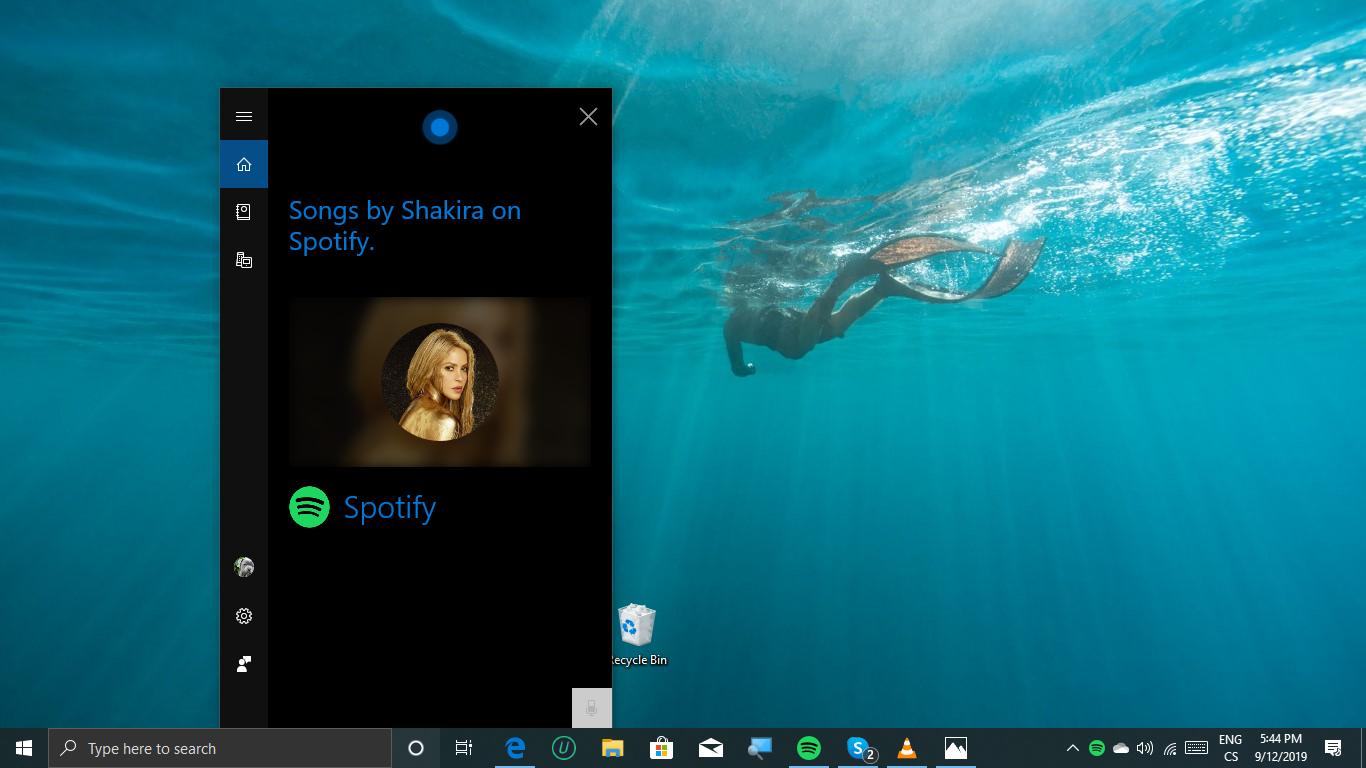Open the volume control in the tray
This screenshot has height=768, width=1366.
1145,748
